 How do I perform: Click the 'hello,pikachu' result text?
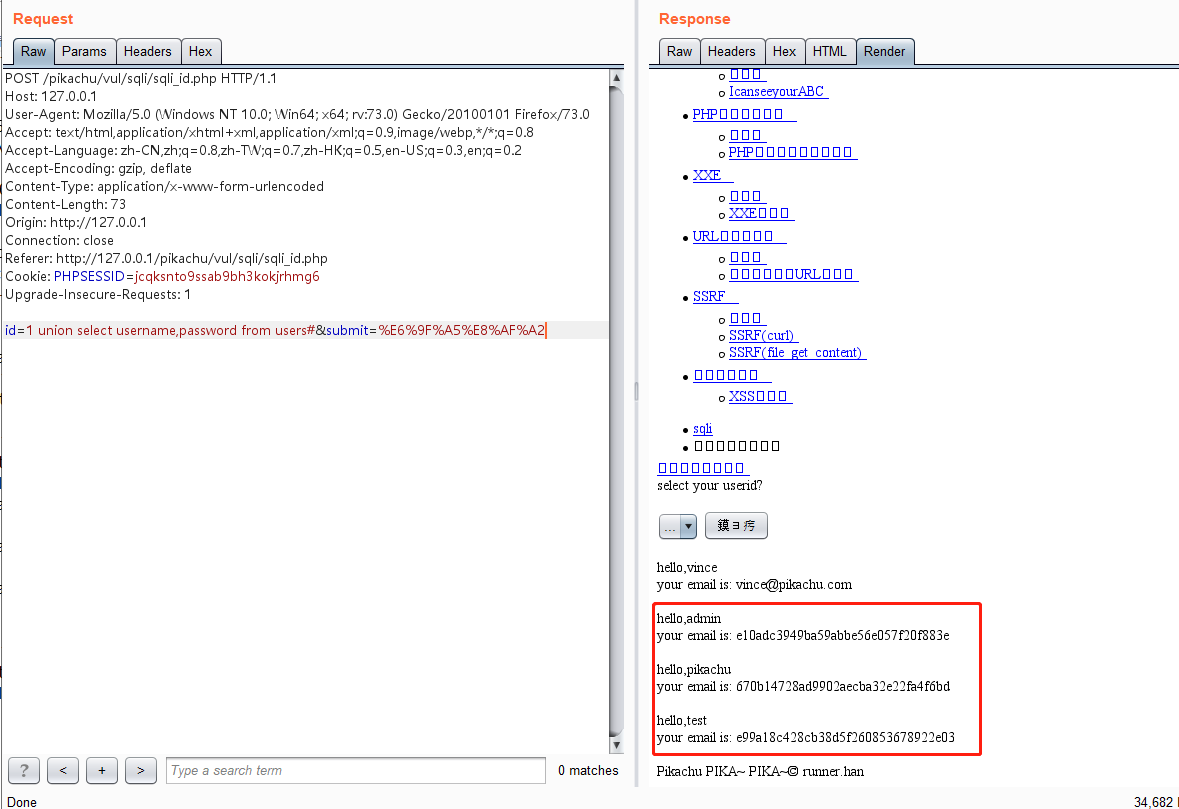[693, 669]
